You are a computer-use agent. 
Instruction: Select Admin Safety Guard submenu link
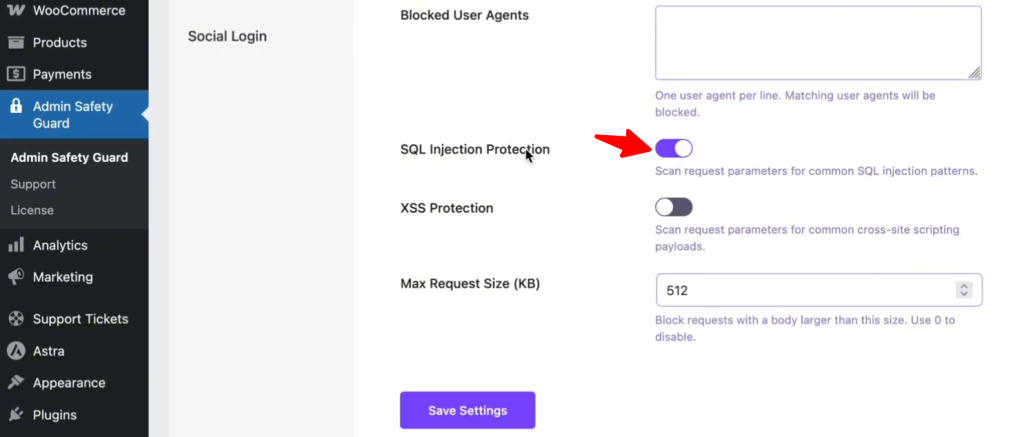pyautogui.click(x=69, y=158)
